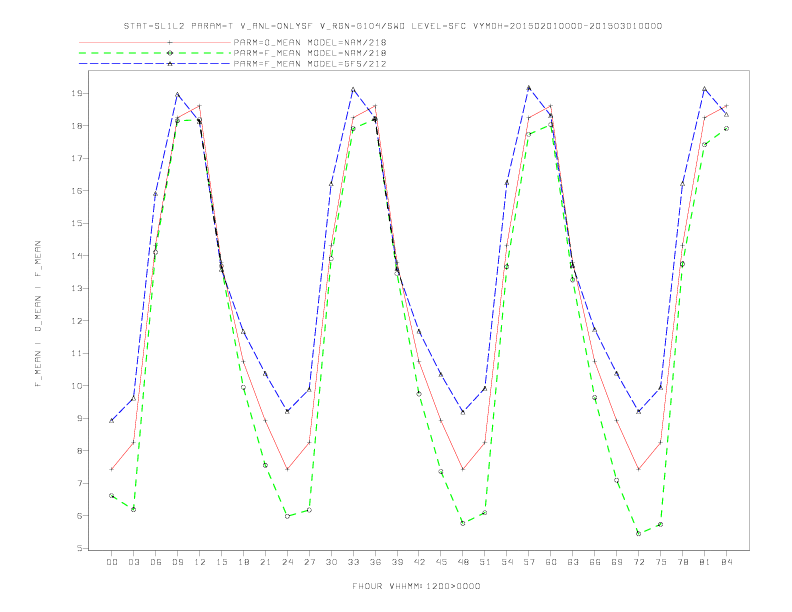
Task: Click x-axis tick label 81
Action: point(705,562)
